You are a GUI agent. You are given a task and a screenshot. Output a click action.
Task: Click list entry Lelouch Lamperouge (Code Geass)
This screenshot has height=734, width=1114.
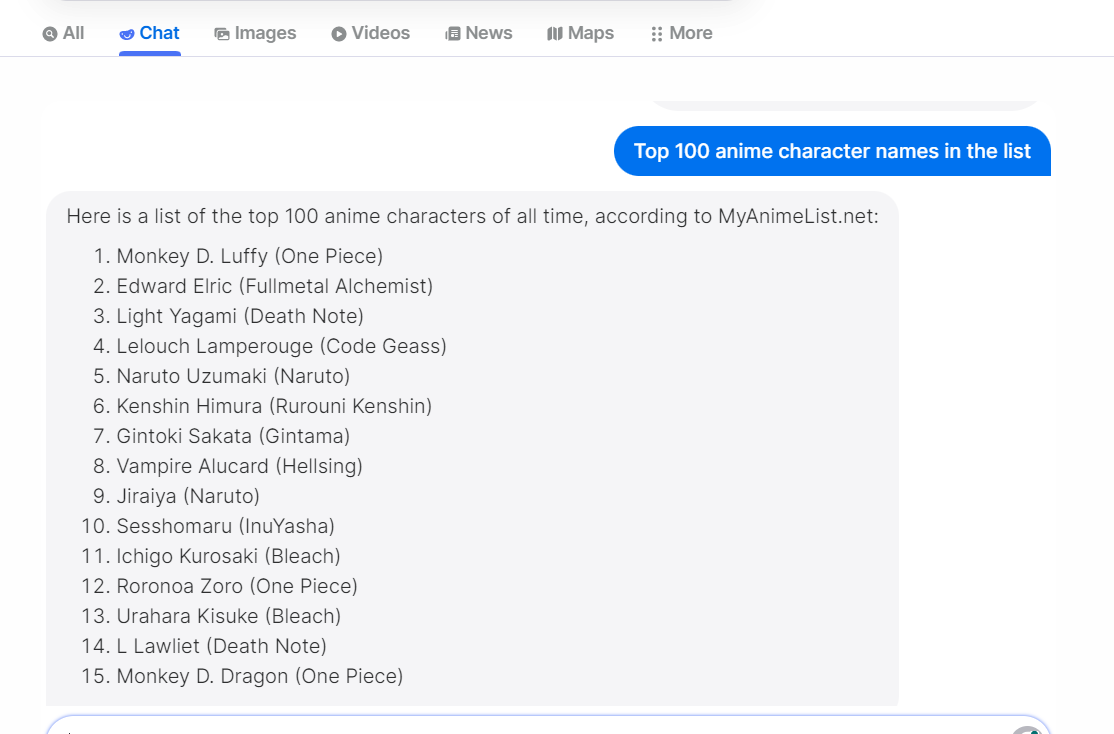[x=281, y=346]
